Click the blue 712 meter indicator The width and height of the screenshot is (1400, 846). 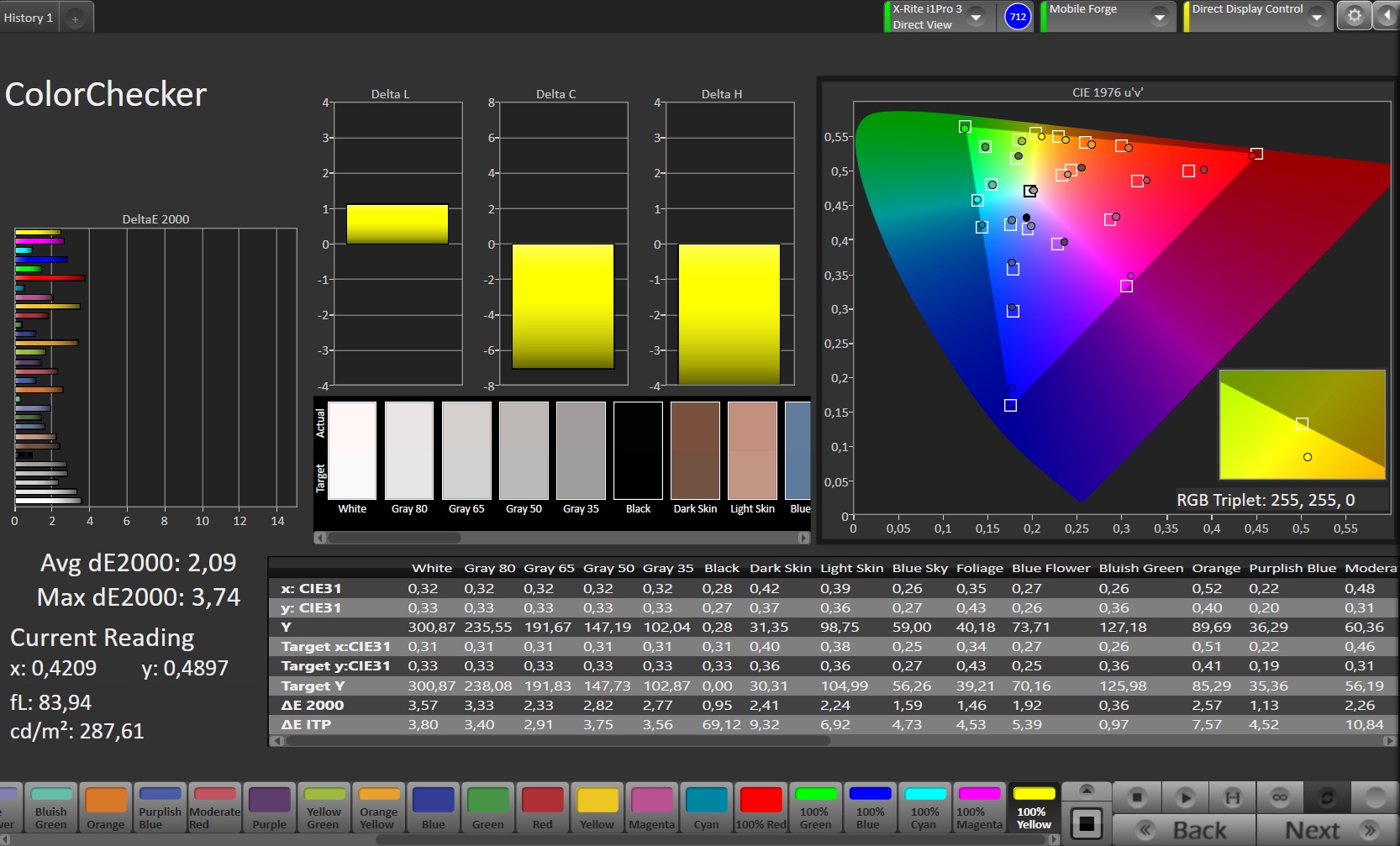1018,16
